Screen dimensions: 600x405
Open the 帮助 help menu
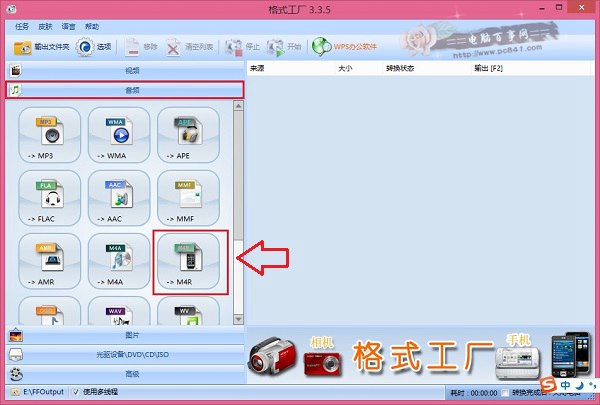92,26
